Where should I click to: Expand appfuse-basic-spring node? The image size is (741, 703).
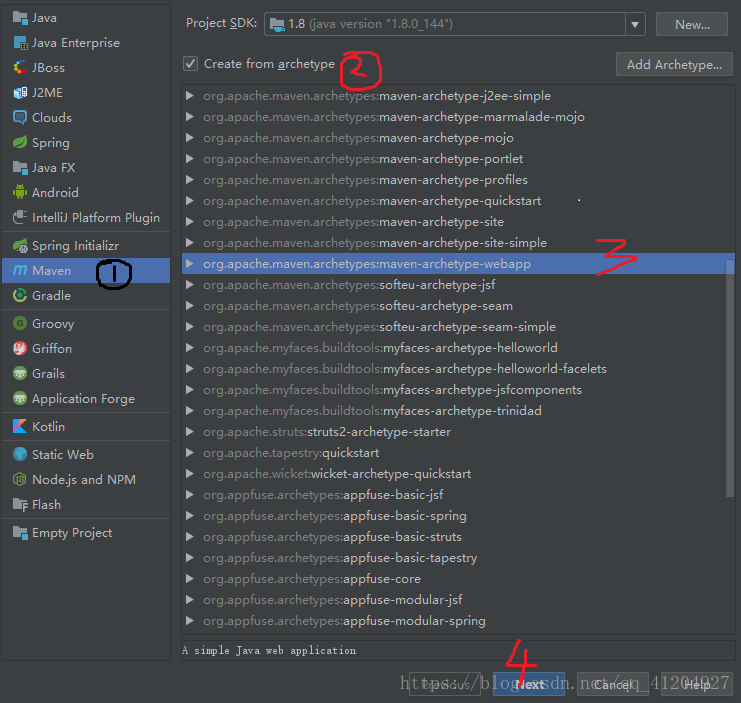[x=190, y=516]
